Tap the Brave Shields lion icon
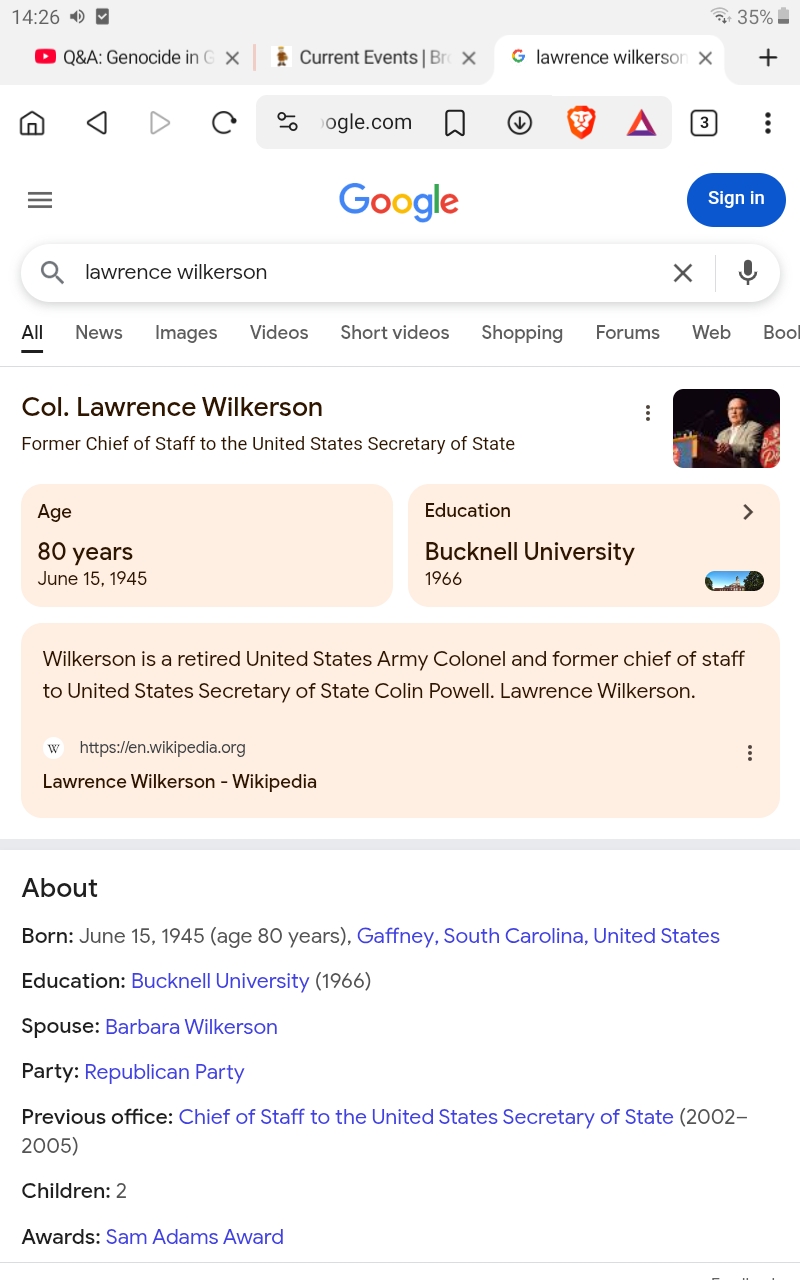 [581, 123]
